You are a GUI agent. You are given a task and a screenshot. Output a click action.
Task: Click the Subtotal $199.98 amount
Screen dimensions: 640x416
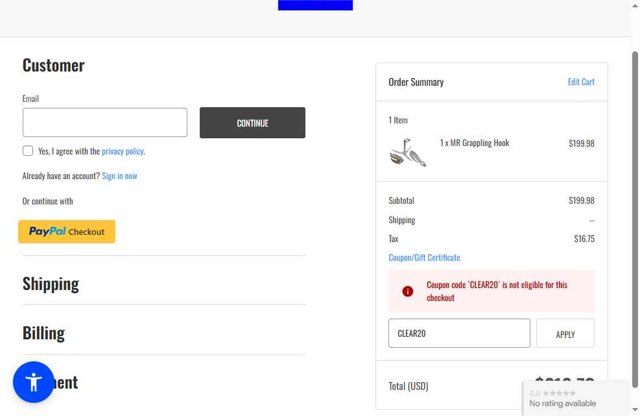click(581, 200)
